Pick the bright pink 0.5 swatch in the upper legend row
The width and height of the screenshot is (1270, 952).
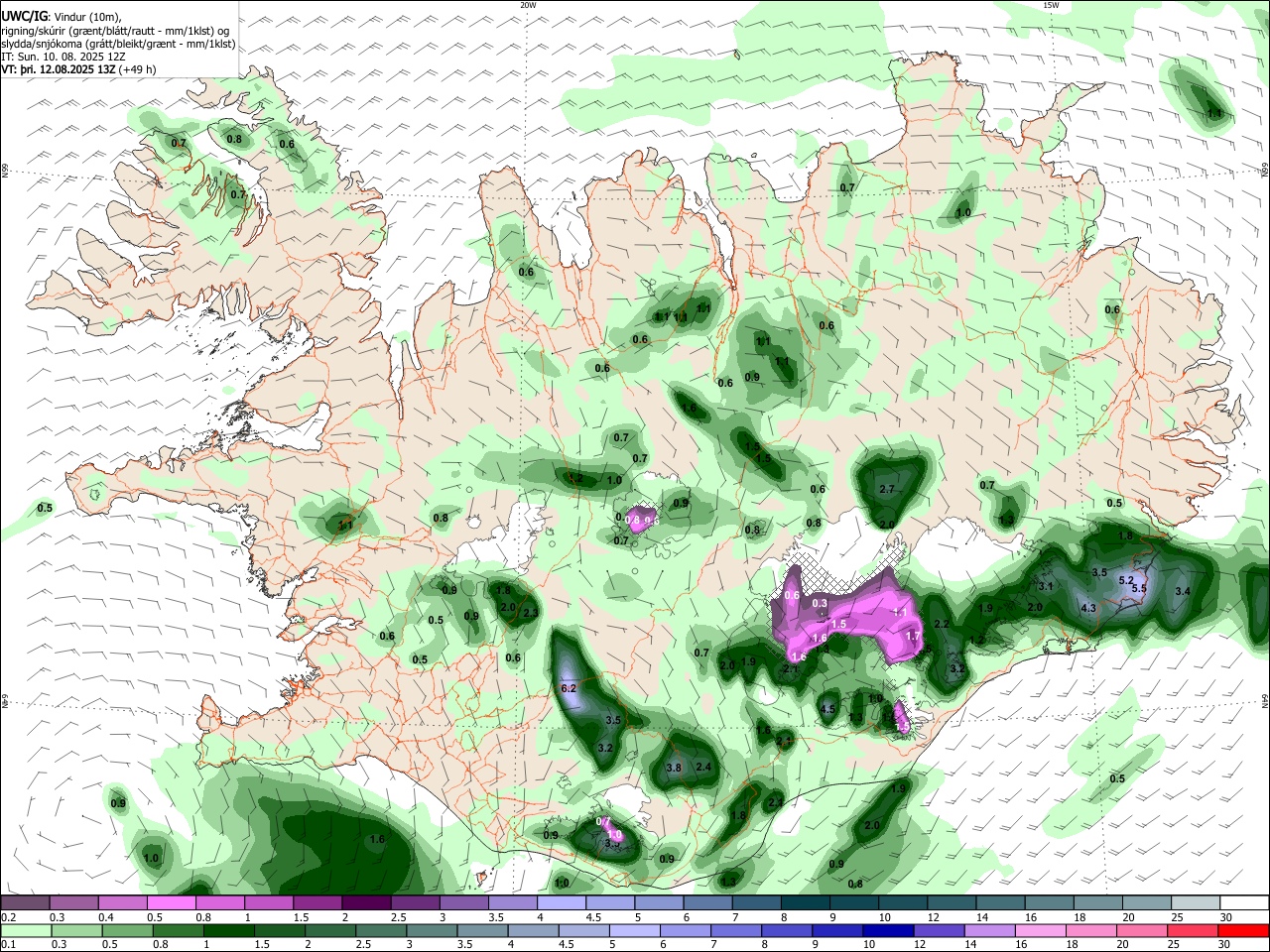click(x=171, y=902)
